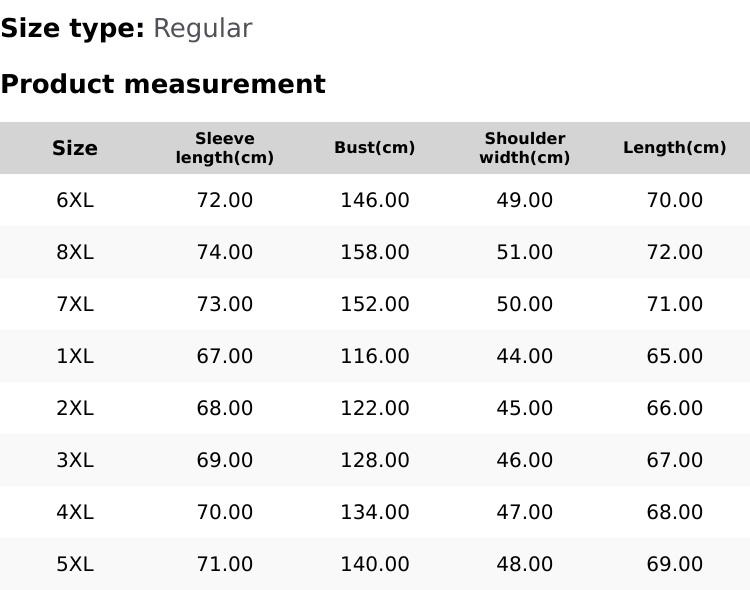This screenshot has width=750, height=590.
Task: Click the 69.00 length value for 5XL
Action: (x=675, y=564)
